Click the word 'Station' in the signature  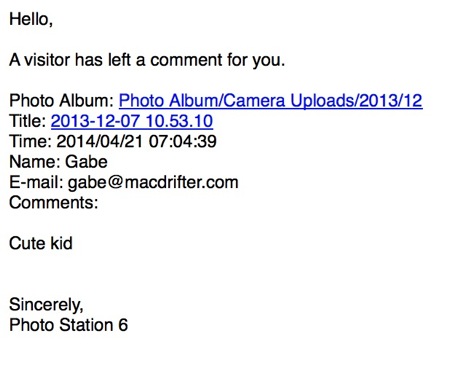[86, 325]
